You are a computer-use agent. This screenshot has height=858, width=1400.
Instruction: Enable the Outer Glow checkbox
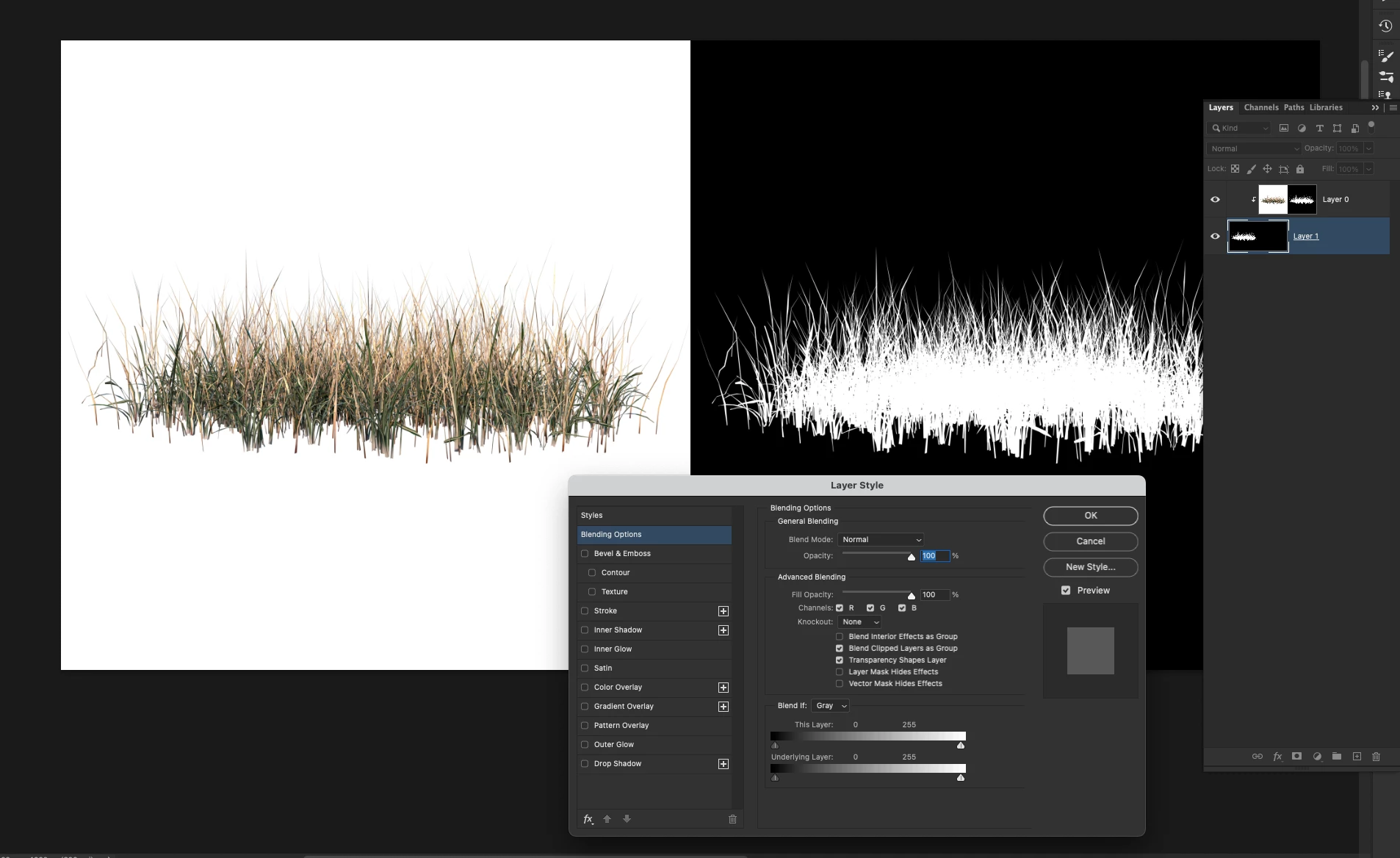tap(585, 745)
